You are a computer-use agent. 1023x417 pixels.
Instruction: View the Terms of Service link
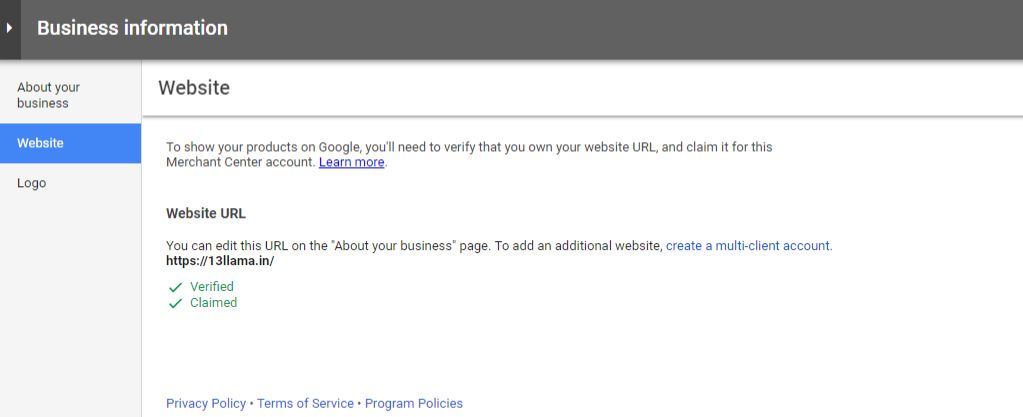(x=305, y=403)
